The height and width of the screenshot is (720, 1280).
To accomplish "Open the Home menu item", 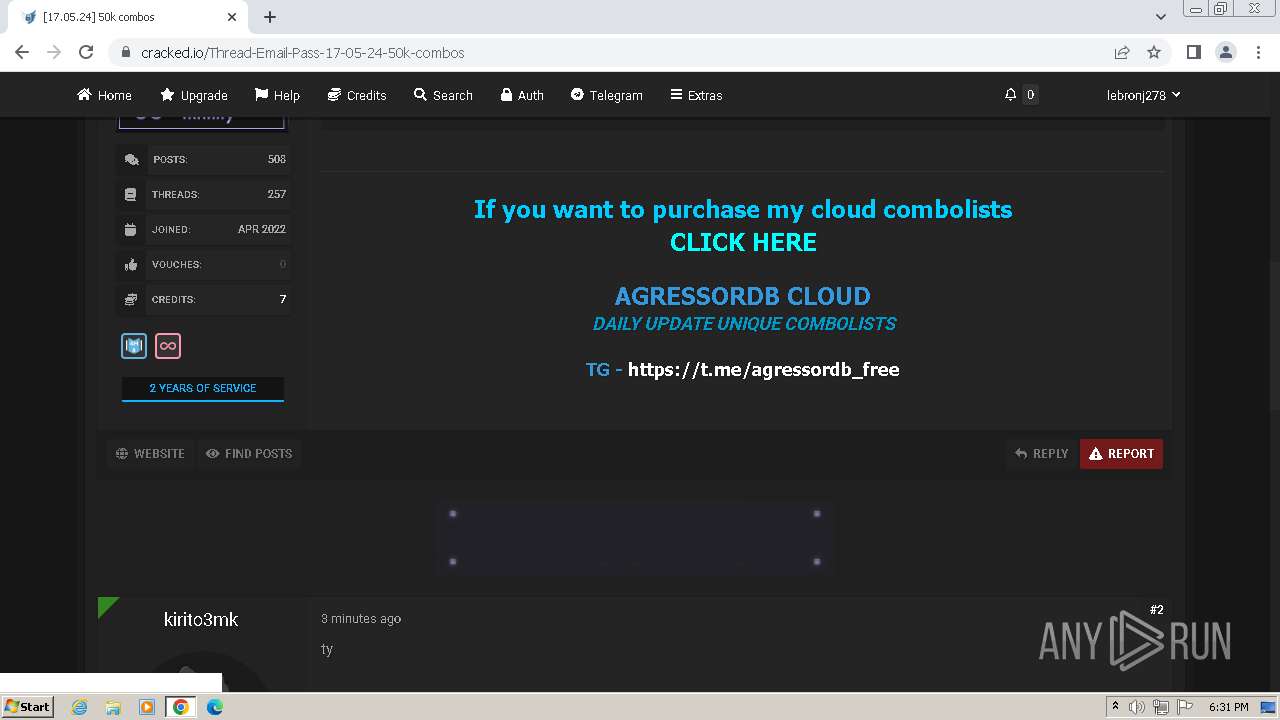I will [104, 95].
